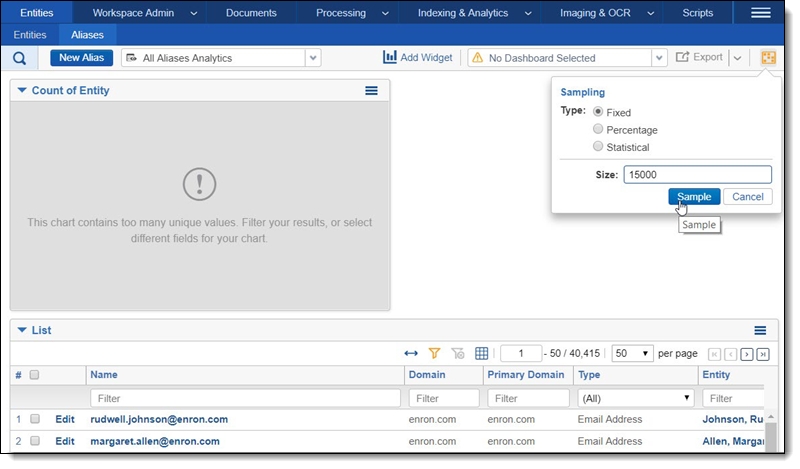Click the fit column width arrows icon
The image size is (800, 469).
[x=411, y=354]
